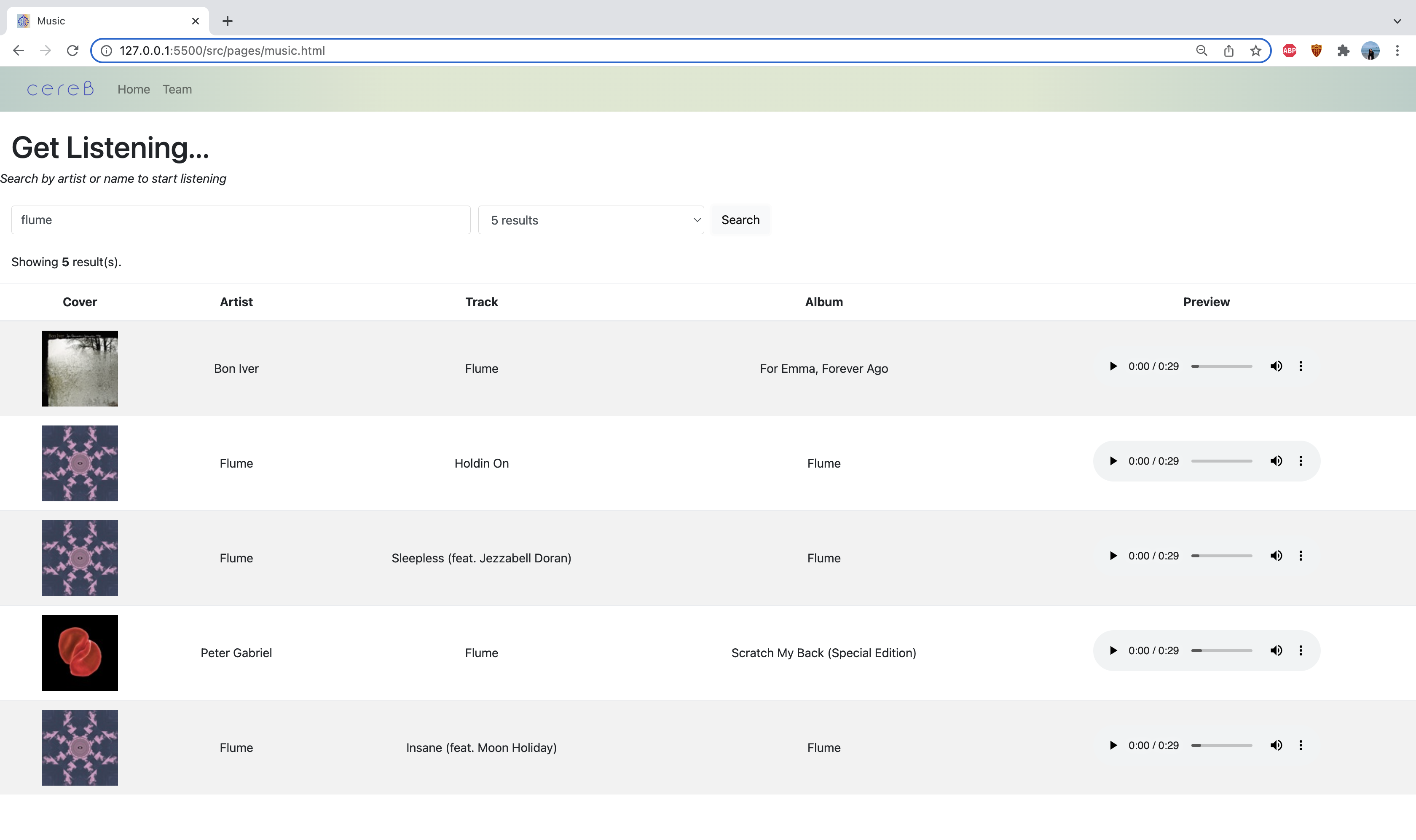Go to Home in the navbar
This screenshot has width=1416, height=840.
(134, 89)
